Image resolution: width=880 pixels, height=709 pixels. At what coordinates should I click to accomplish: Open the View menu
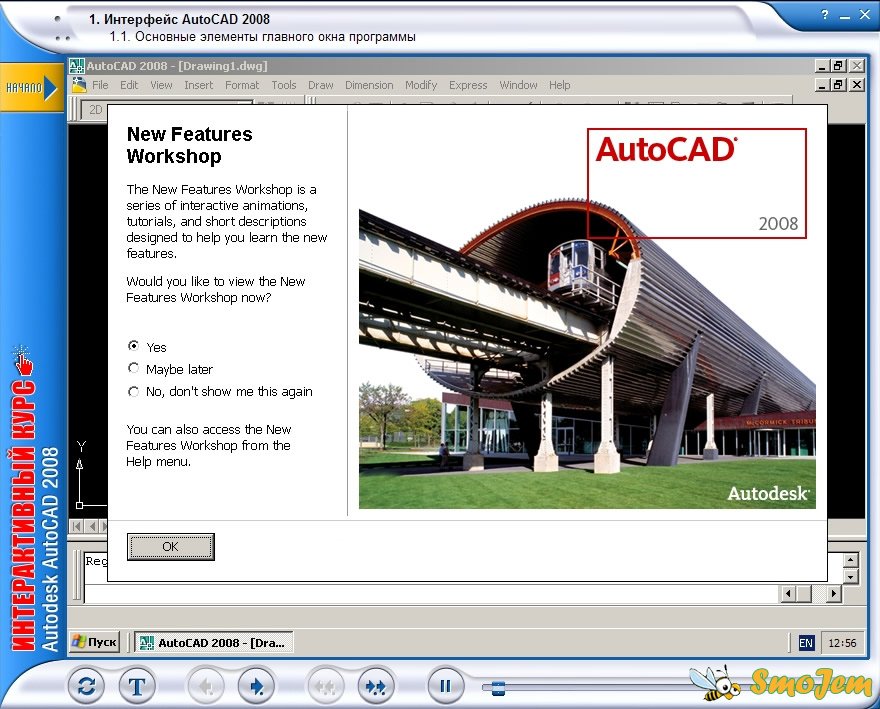coord(161,85)
